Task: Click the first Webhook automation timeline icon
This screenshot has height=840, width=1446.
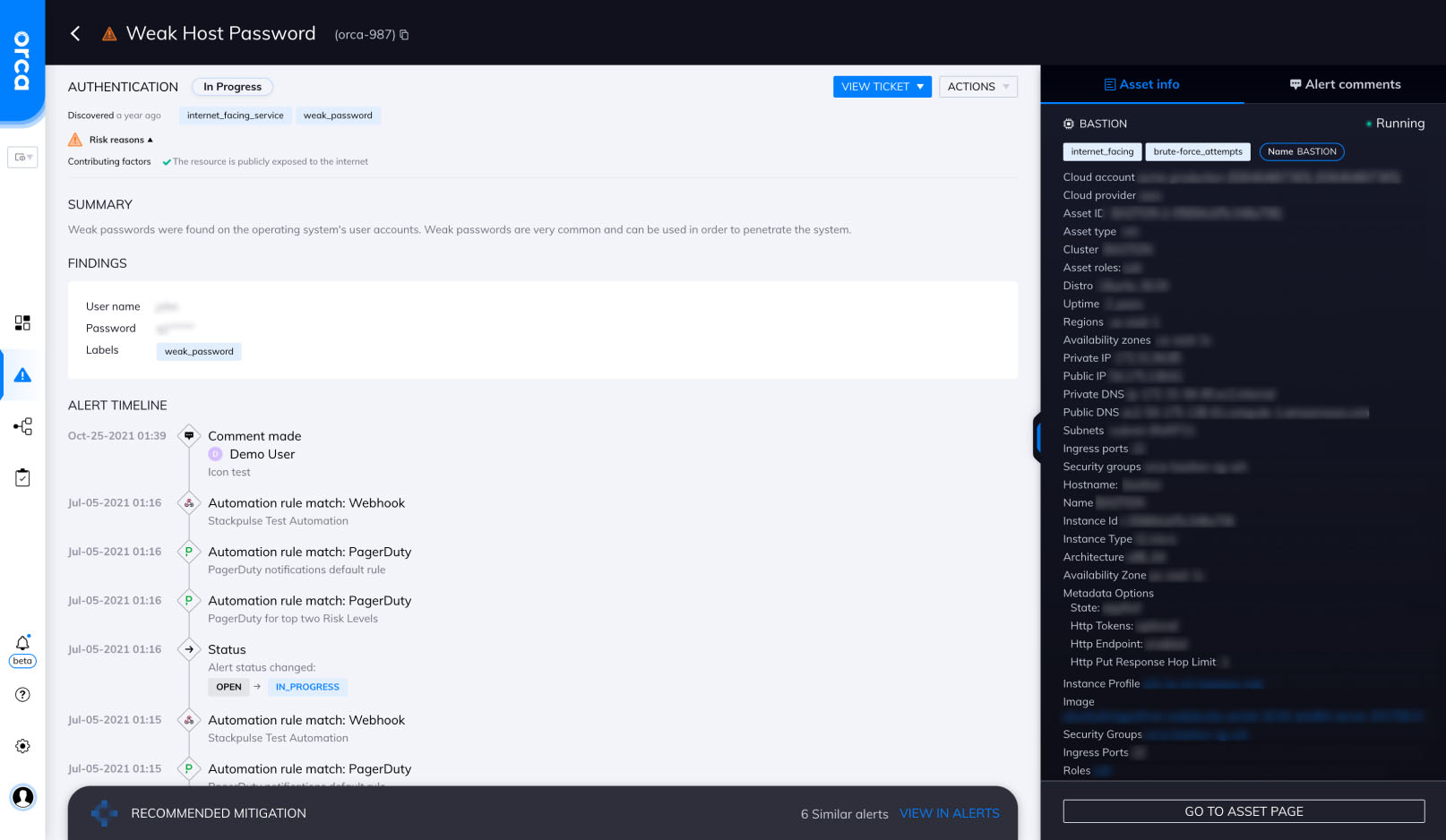Action: (x=188, y=503)
